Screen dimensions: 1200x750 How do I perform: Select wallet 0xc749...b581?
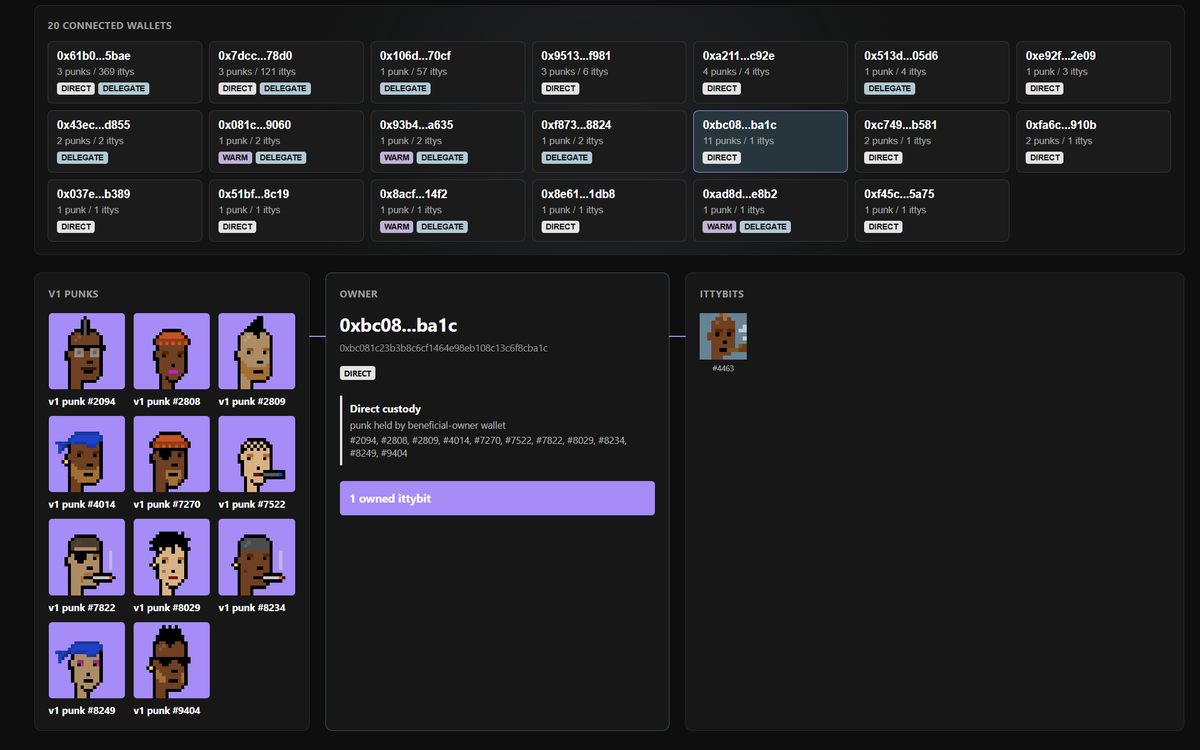click(x=932, y=141)
